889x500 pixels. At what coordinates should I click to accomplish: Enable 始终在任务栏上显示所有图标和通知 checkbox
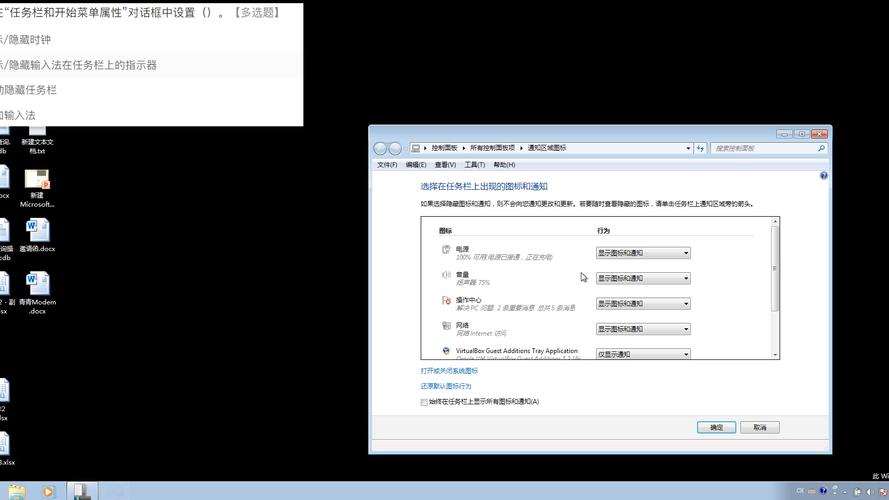pos(424,402)
